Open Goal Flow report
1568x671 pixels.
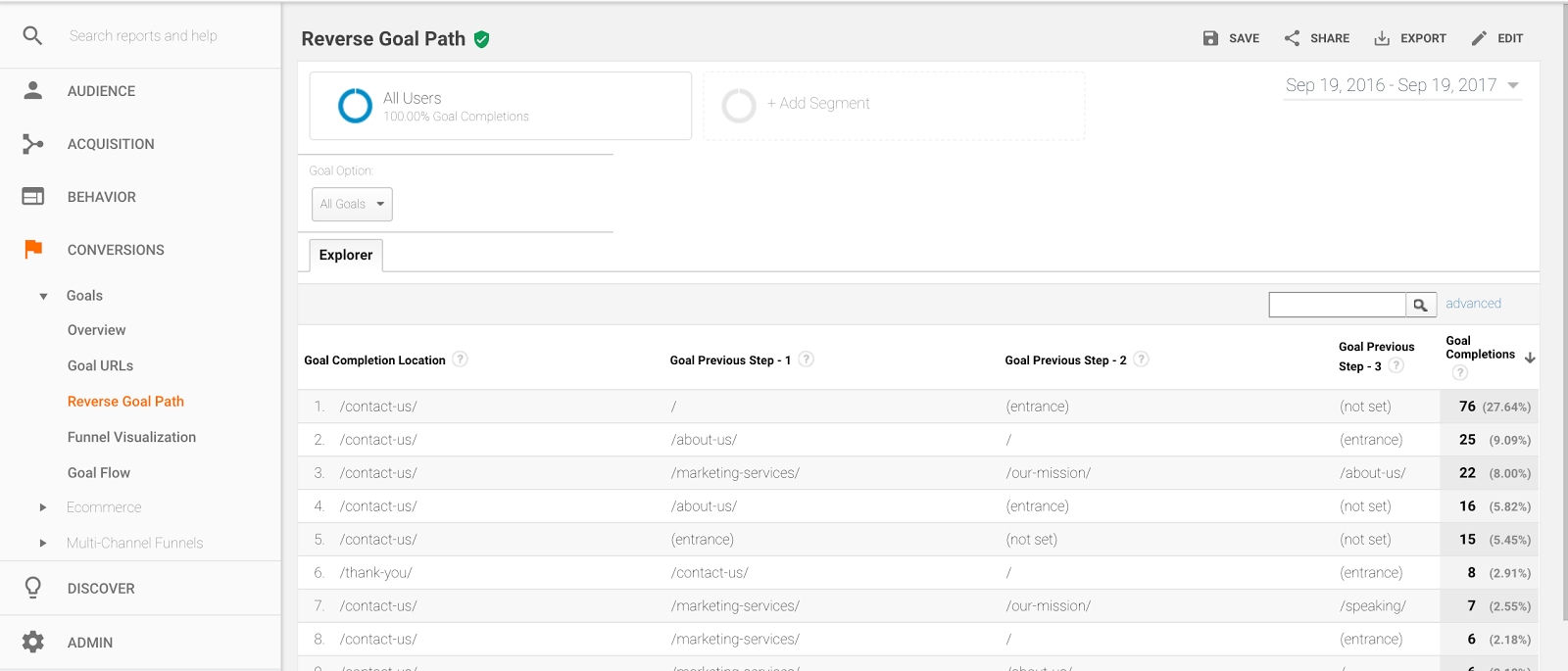[x=98, y=472]
